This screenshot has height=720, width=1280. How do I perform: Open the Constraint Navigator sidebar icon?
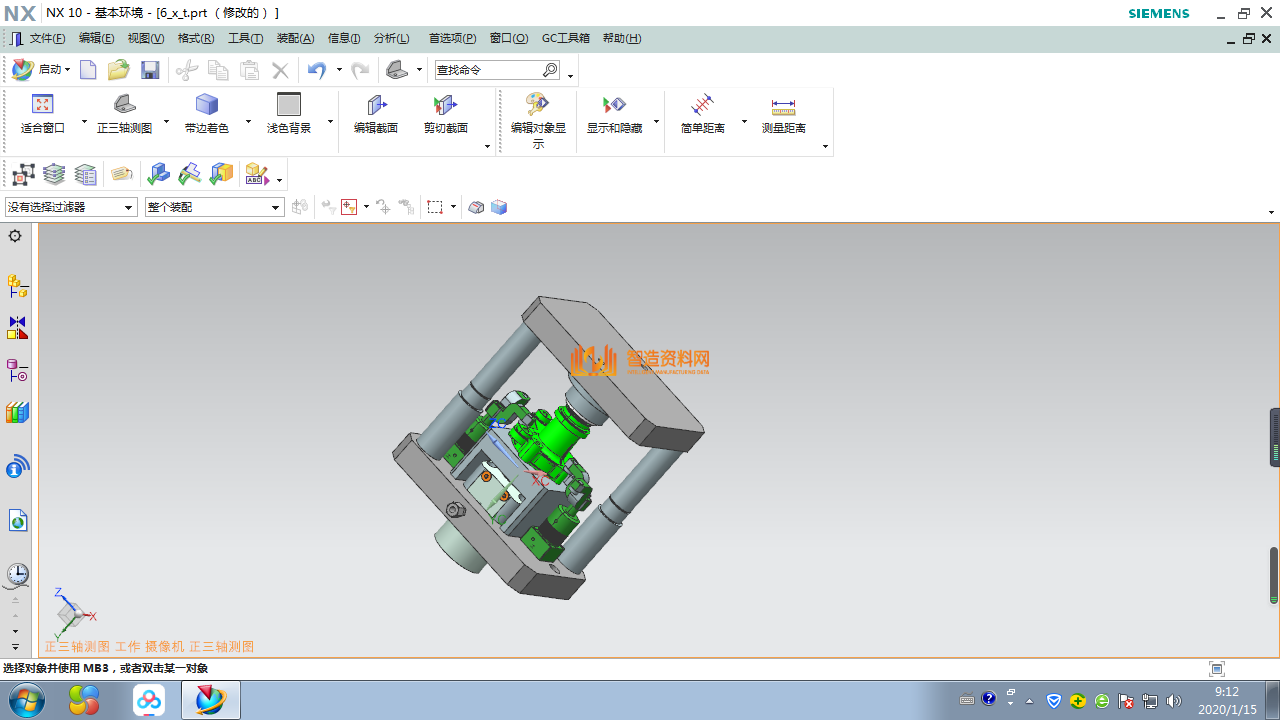tap(17, 328)
